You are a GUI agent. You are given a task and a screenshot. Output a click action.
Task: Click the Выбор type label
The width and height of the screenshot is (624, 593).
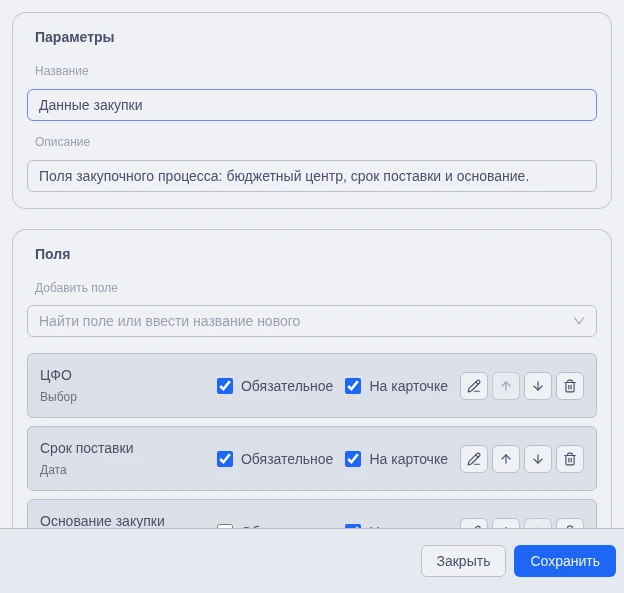(58, 396)
